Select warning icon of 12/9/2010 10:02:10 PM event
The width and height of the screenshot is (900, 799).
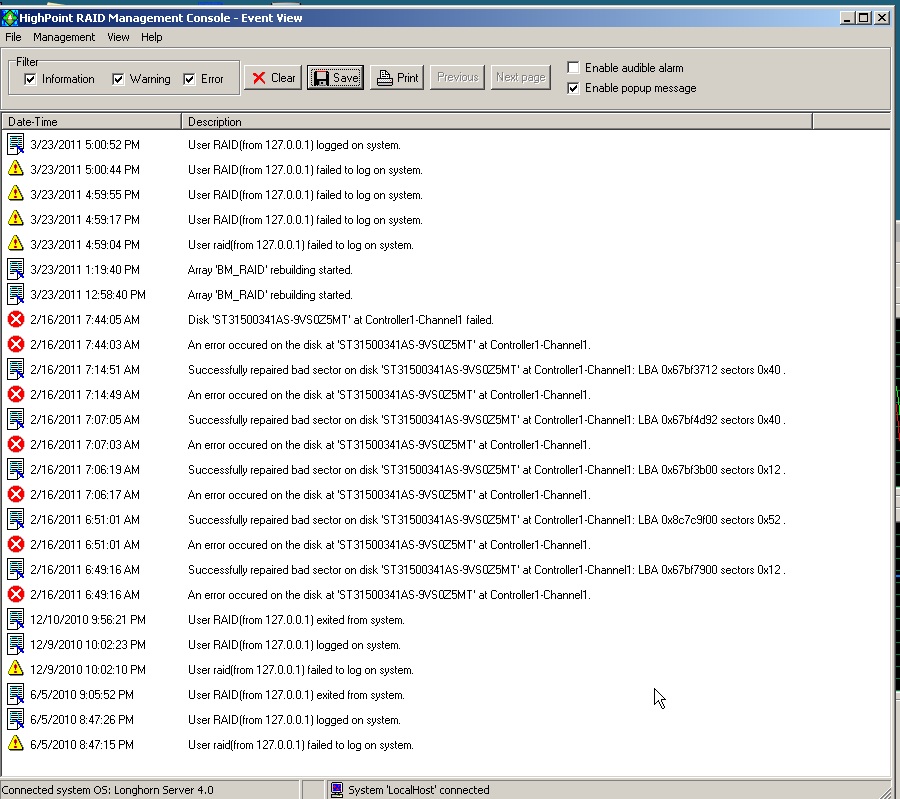[x=15, y=669]
